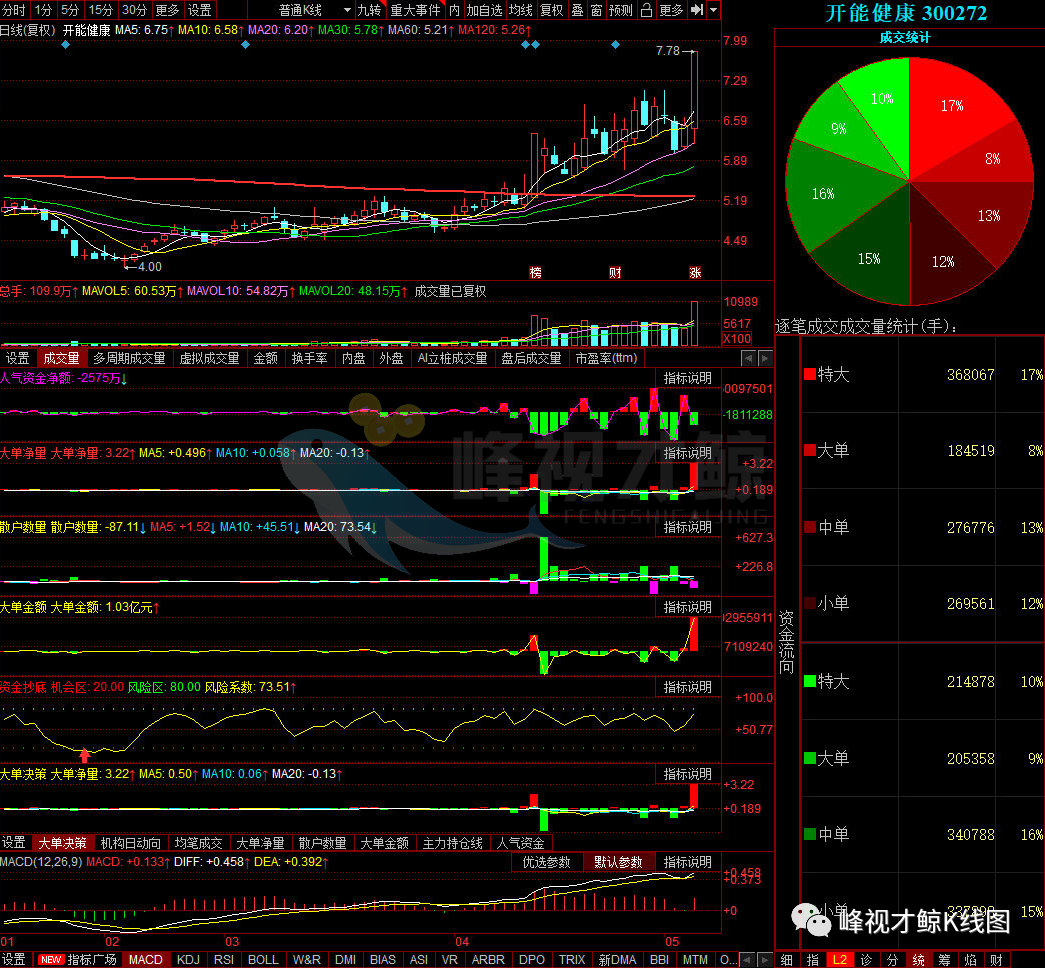Click the 分 icon in the bottom-right bar
The width and height of the screenshot is (1045, 968).
coord(892,959)
